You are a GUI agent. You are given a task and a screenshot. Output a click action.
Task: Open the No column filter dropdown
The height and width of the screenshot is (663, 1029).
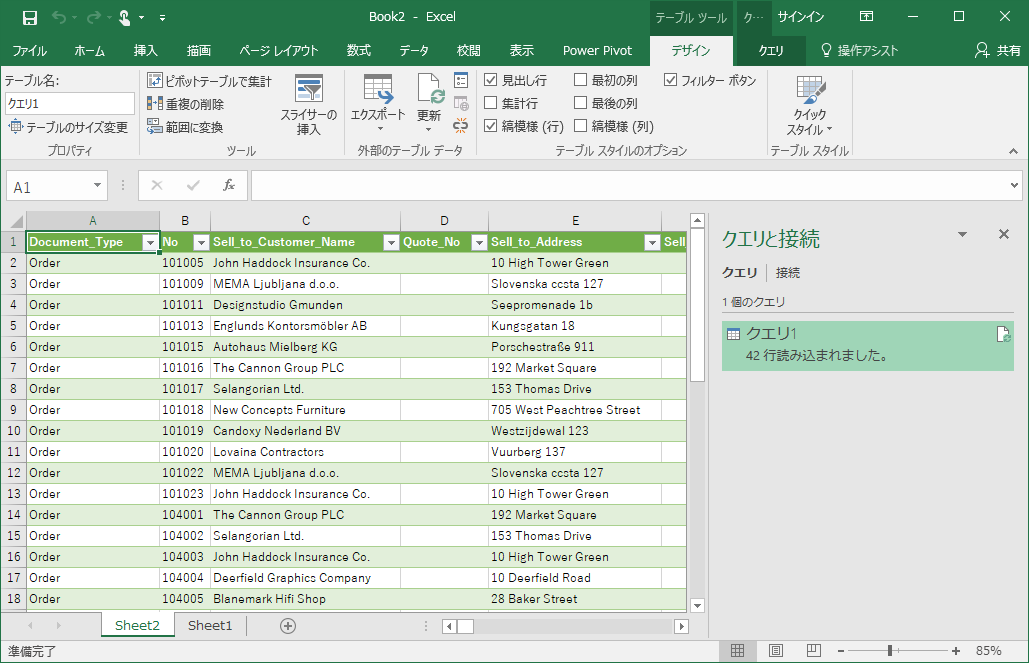click(201, 242)
